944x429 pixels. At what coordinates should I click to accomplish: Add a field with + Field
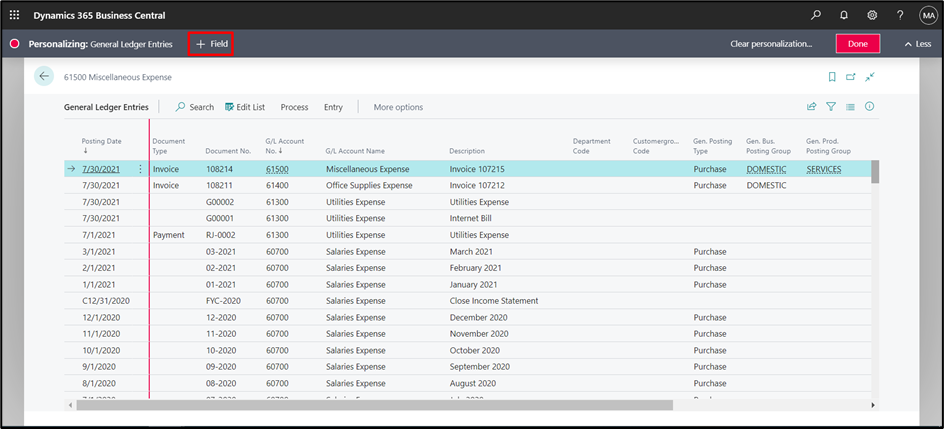[x=211, y=44]
